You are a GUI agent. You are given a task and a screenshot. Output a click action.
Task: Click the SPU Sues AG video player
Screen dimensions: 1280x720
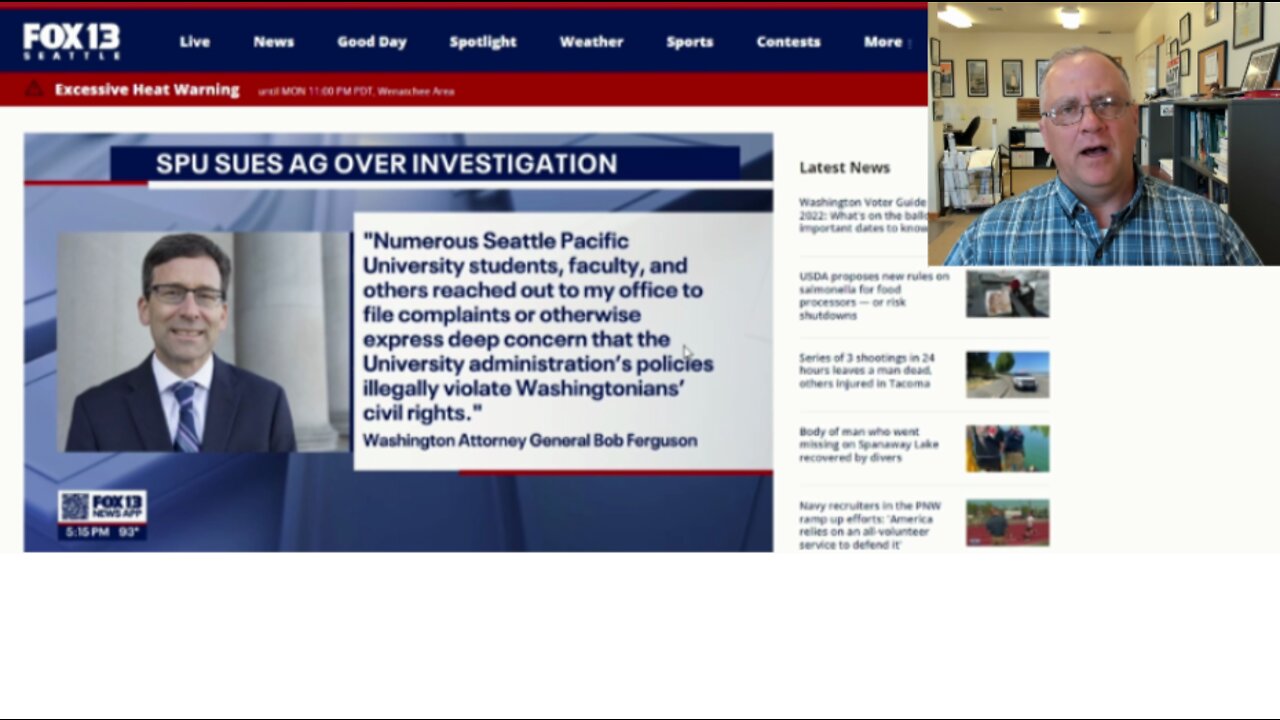tap(398, 342)
